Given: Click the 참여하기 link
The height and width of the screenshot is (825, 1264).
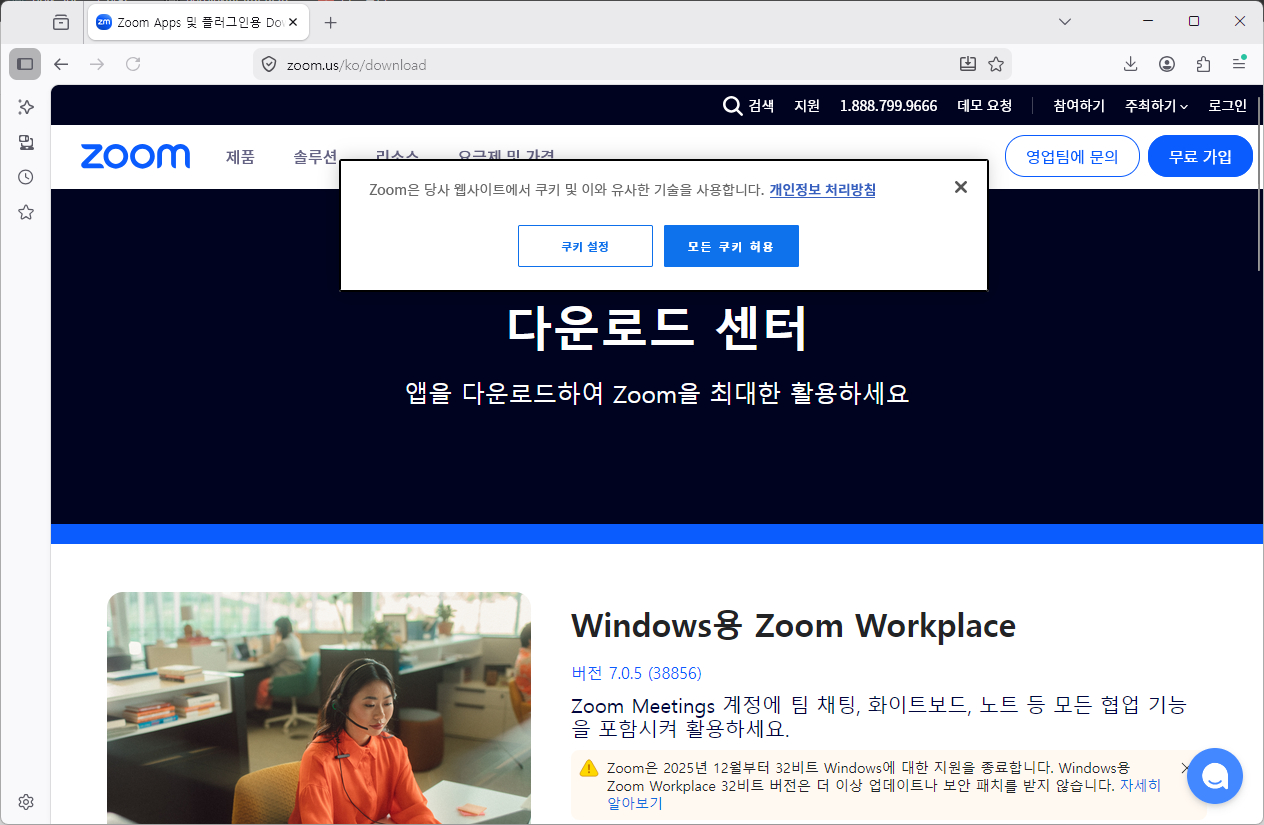Looking at the screenshot, I should [1079, 105].
